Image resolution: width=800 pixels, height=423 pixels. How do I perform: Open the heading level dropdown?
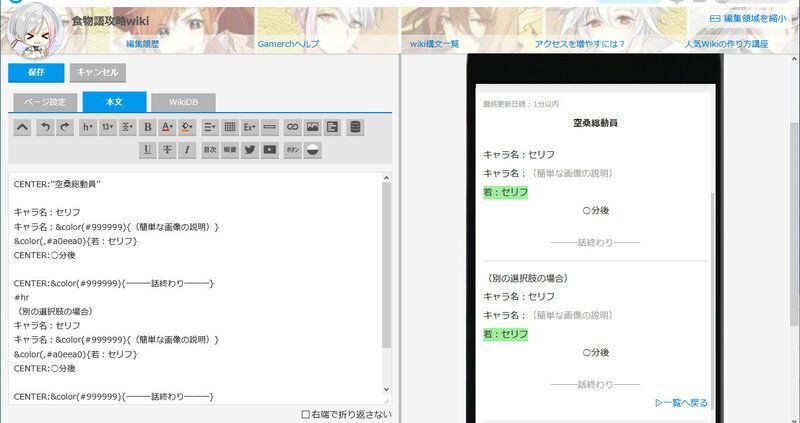(88, 127)
